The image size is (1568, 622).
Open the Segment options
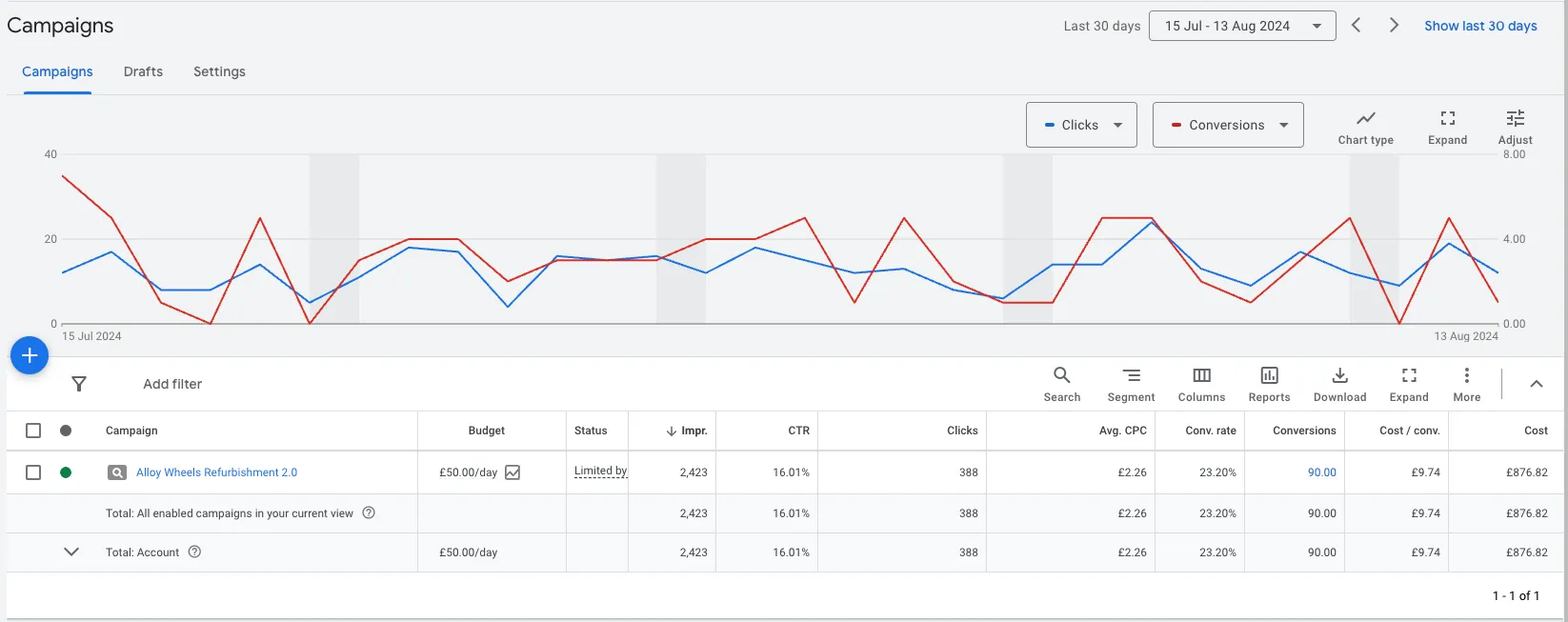point(1131,384)
